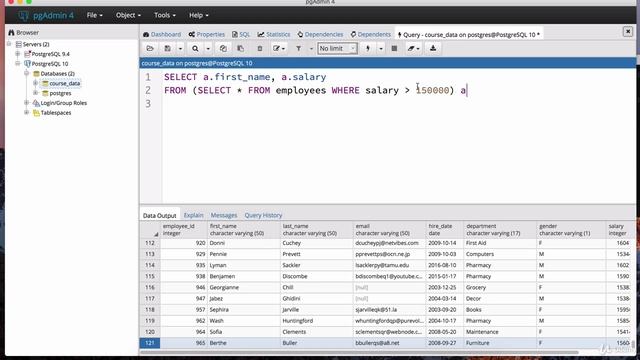Click the Stop query square icon
Viewport: 640px width, 360px height.
pos(394,49)
